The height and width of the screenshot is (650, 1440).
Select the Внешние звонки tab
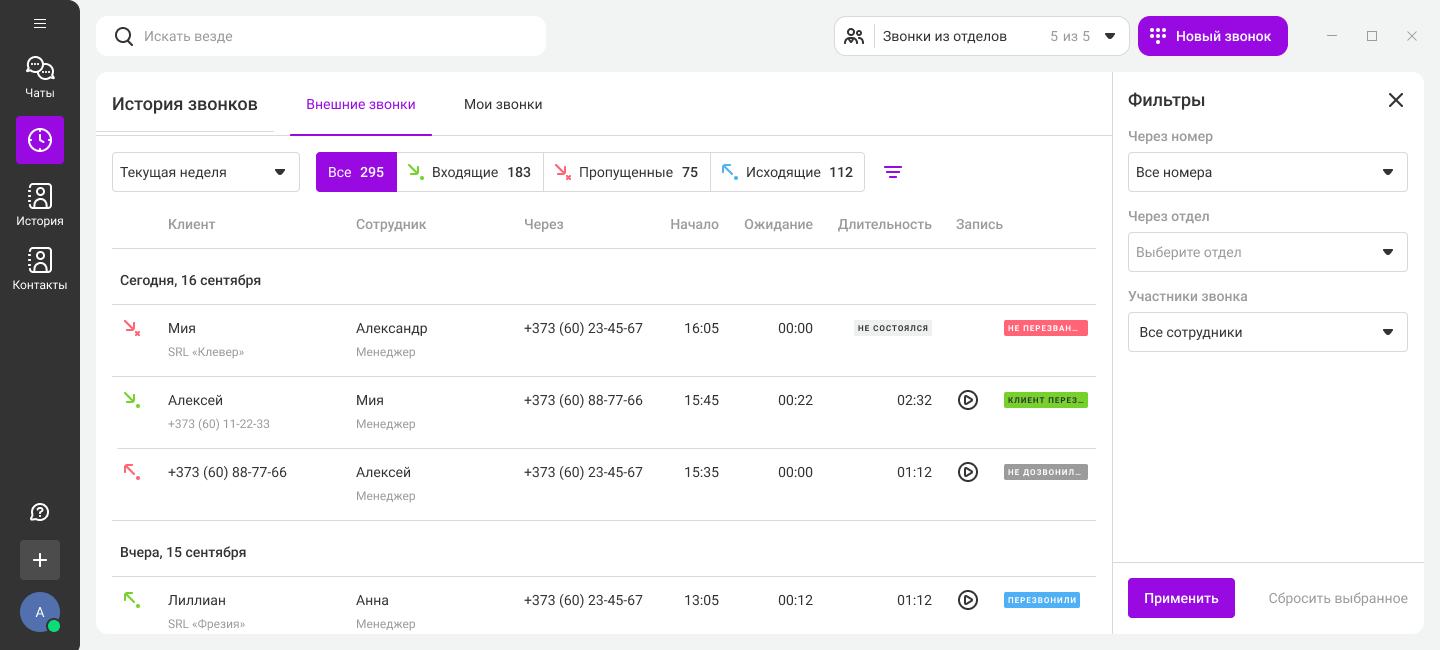(x=361, y=104)
